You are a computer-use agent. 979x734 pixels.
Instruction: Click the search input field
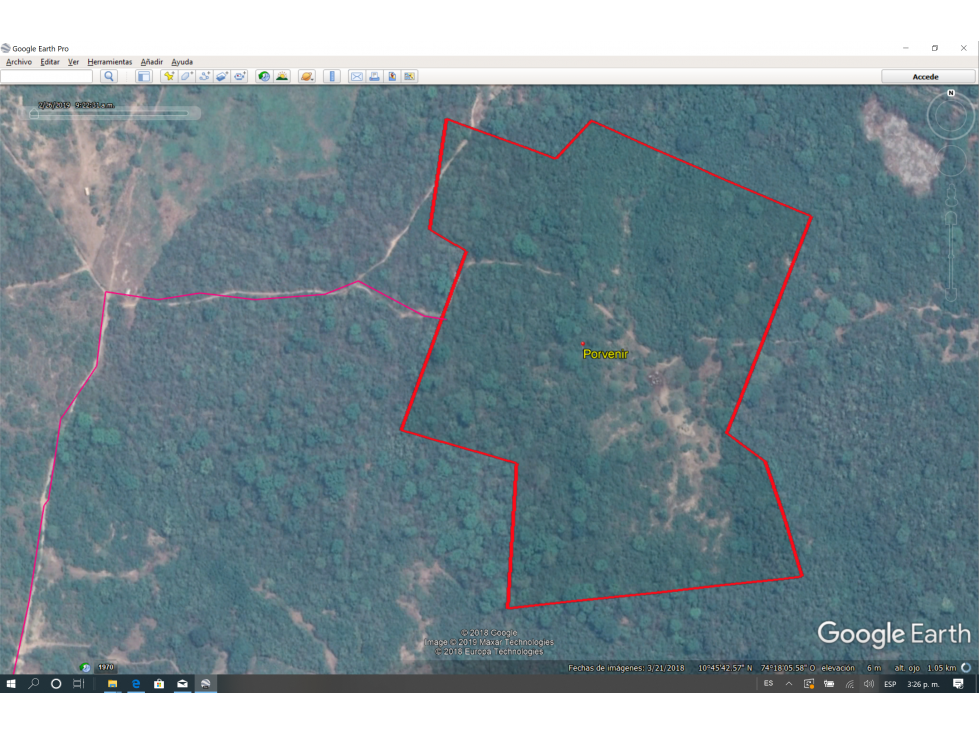tap(47, 76)
